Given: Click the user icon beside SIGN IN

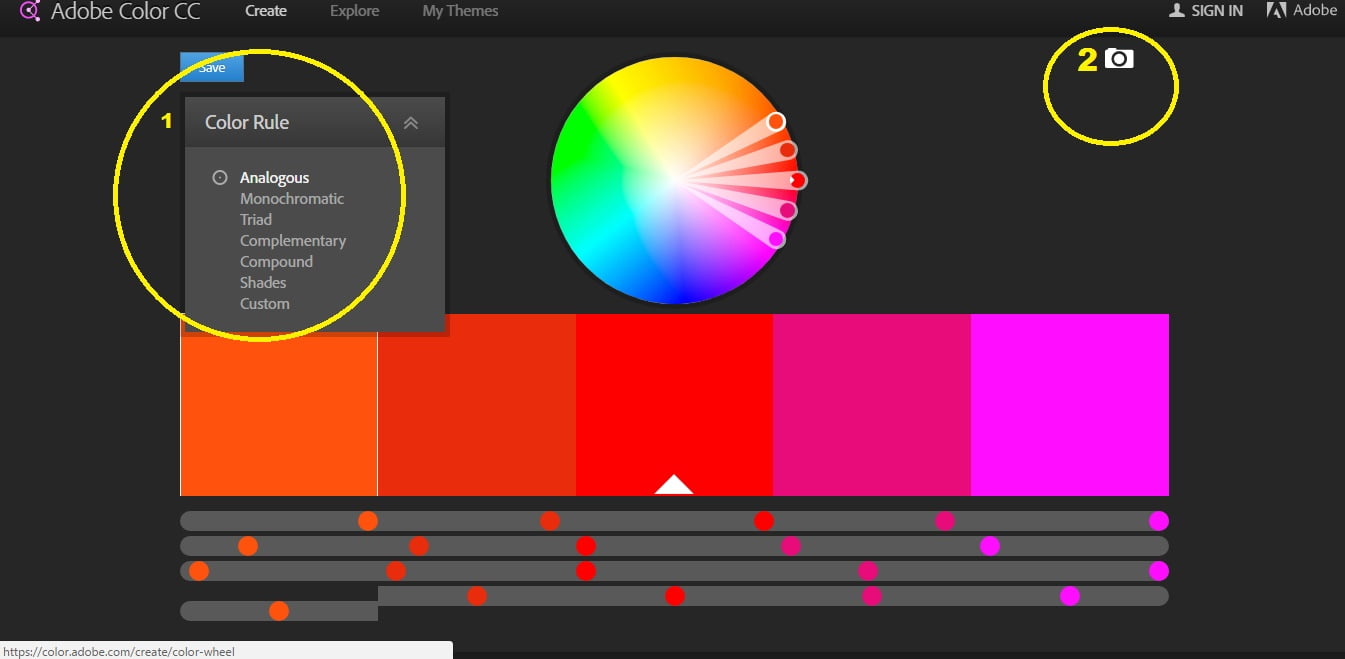Looking at the screenshot, I should (x=1176, y=11).
